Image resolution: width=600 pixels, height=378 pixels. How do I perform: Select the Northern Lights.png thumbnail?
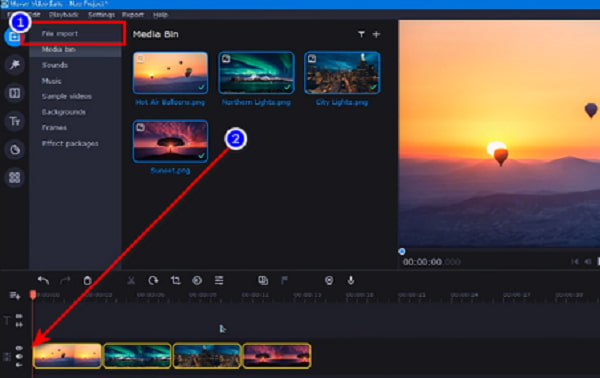coord(256,73)
